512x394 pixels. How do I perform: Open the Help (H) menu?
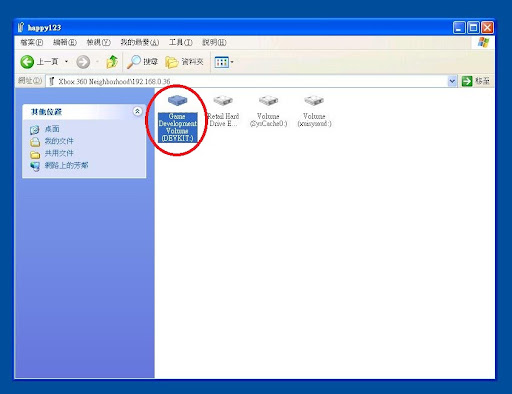click(x=214, y=42)
